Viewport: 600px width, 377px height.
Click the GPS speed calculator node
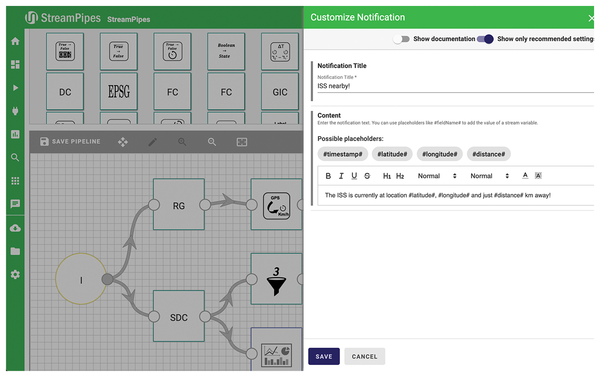click(x=276, y=204)
